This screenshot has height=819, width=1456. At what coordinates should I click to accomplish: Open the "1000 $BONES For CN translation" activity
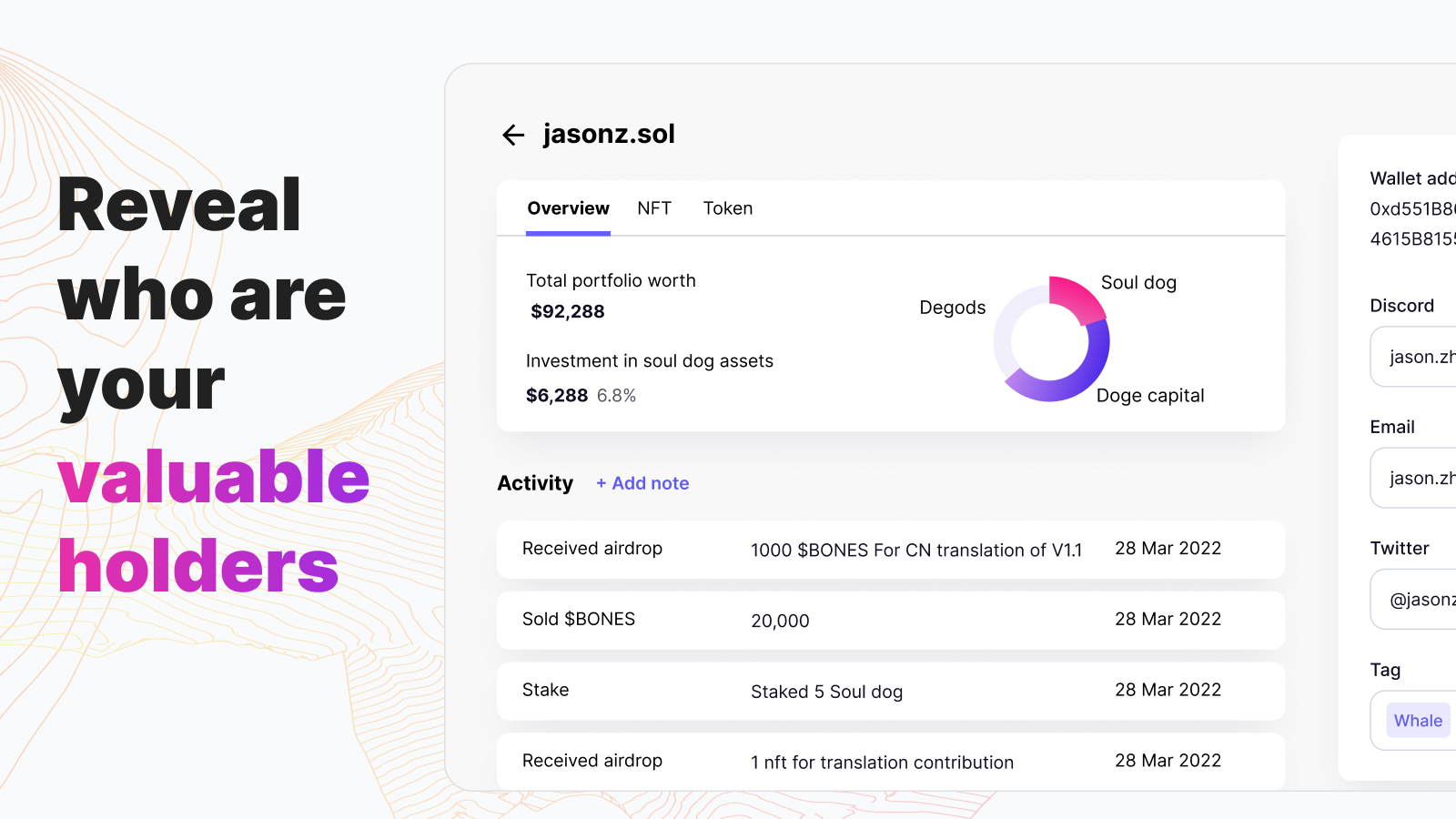pyautogui.click(x=891, y=550)
